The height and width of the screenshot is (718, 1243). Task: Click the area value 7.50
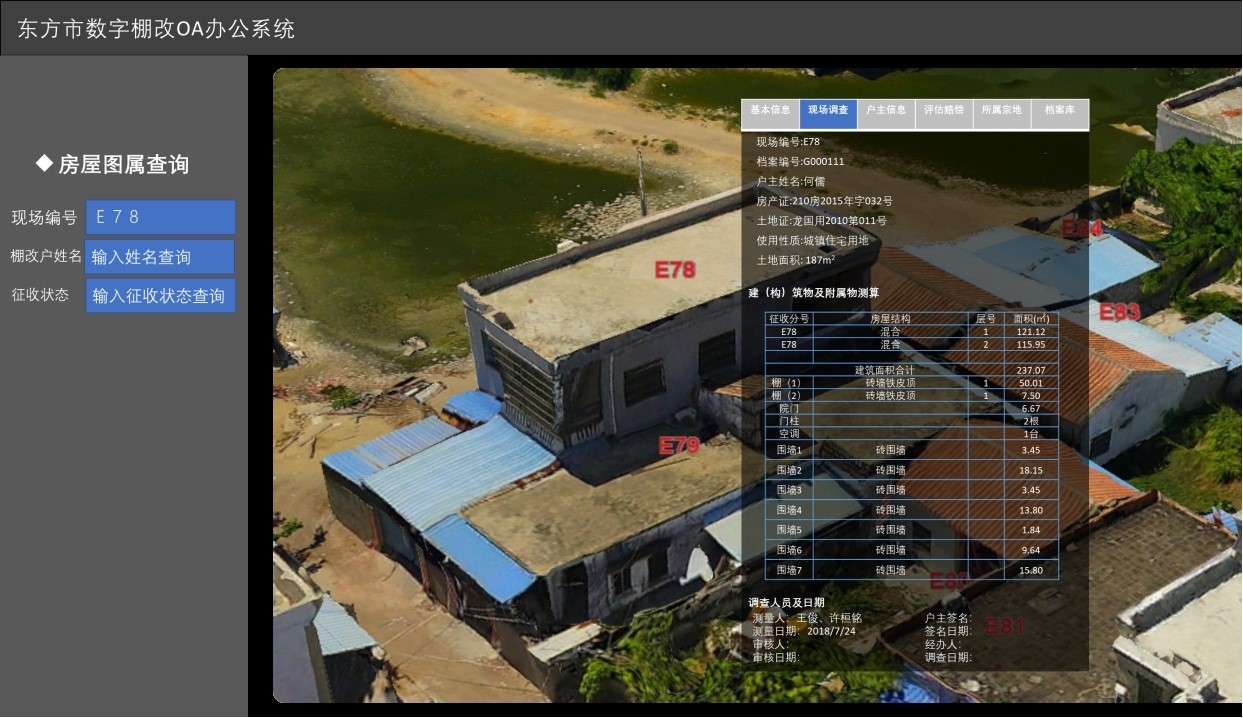(x=1031, y=395)
